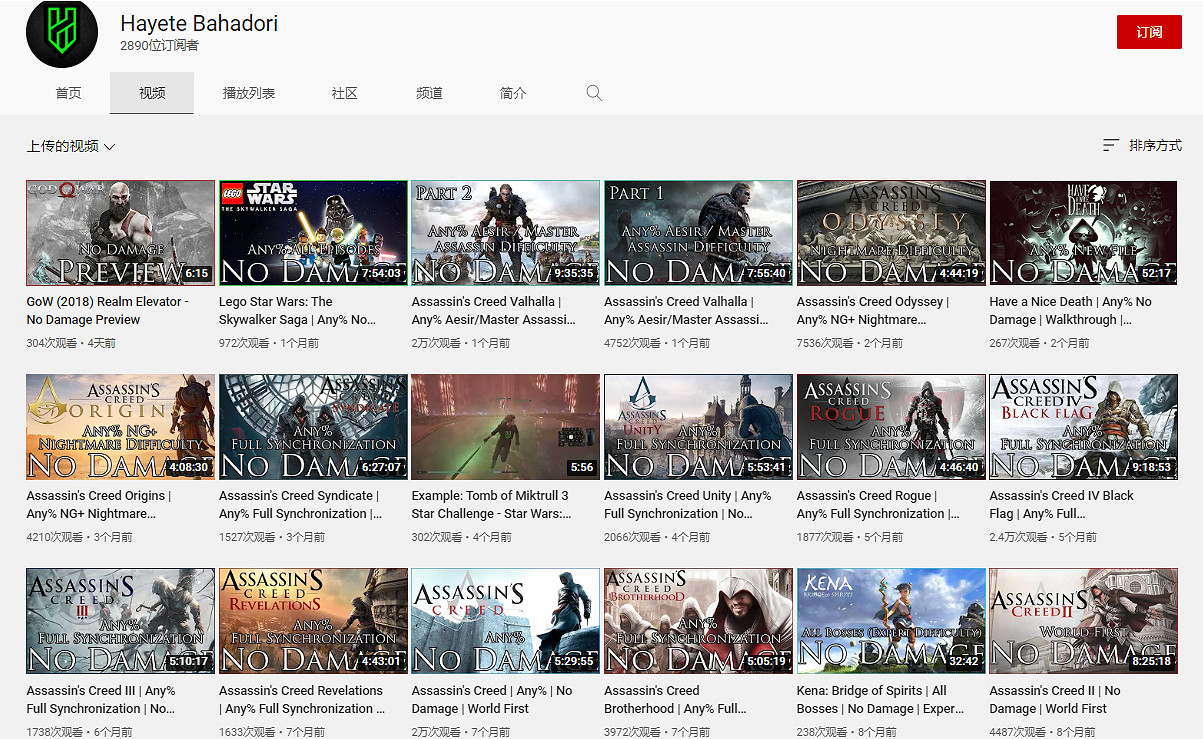Image resolution: width=1203 pixels, height=739 pixels.
Task: Open the 排序方式 sort menu
Action: point(1154,146)
